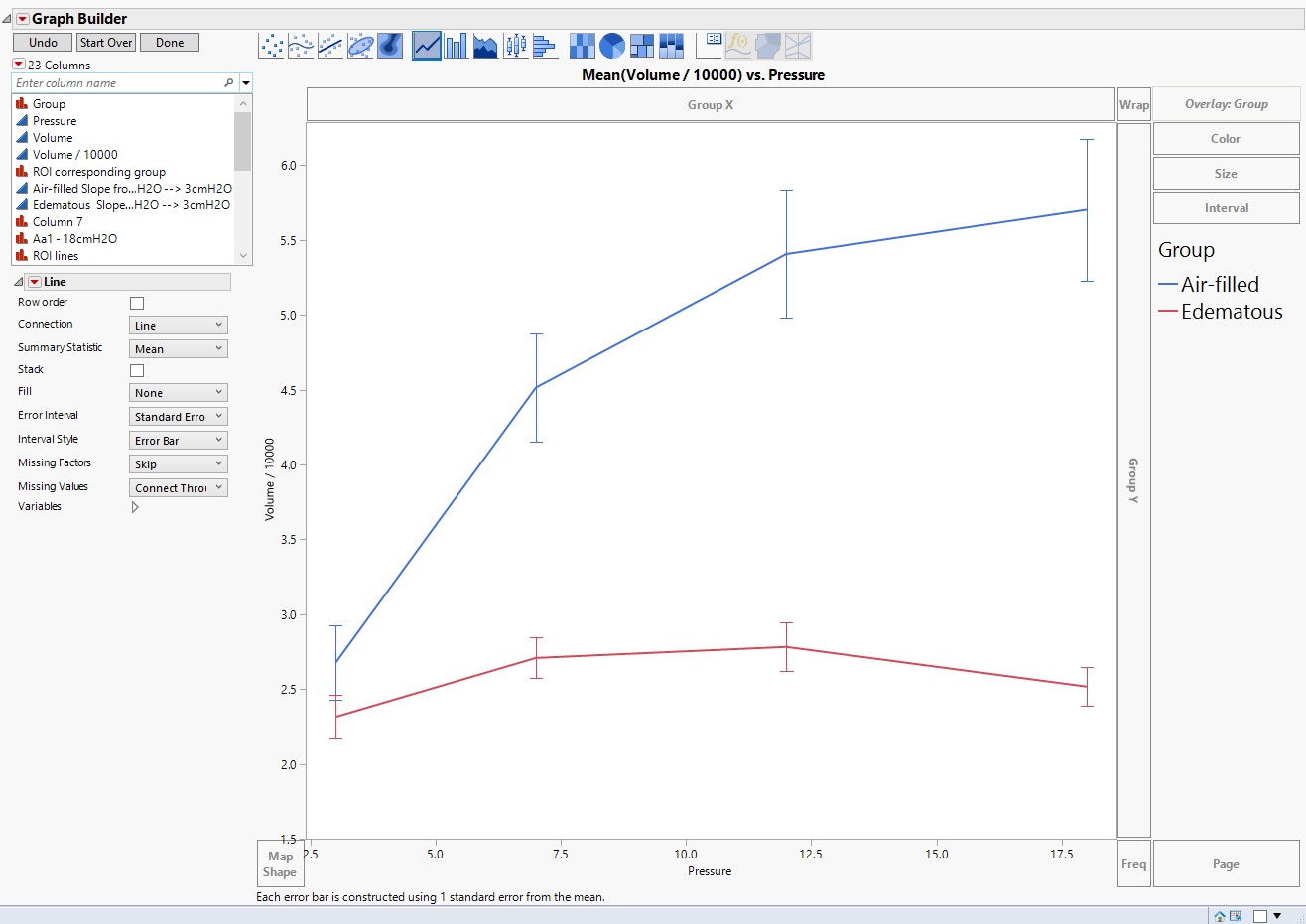The height and width of the screenshot is (924, 1306).
Task: Click the Color drop zone
Action: [x=1227, y=139]
